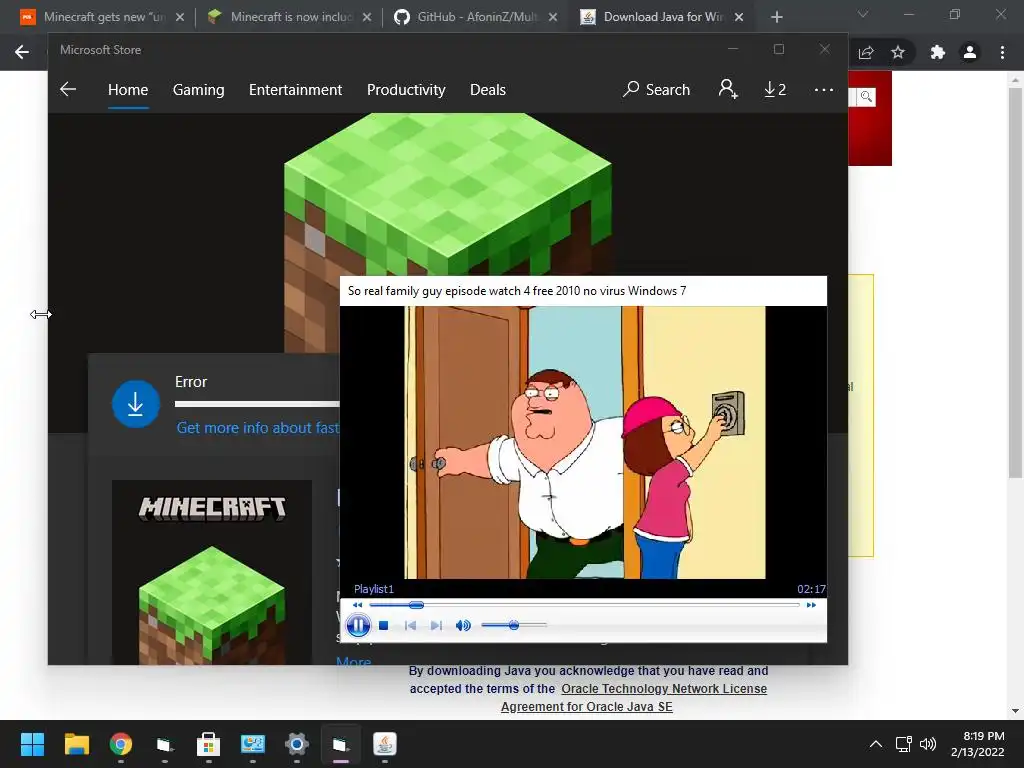Close the Download Java for Windows tab

click(x=739, y=17)
